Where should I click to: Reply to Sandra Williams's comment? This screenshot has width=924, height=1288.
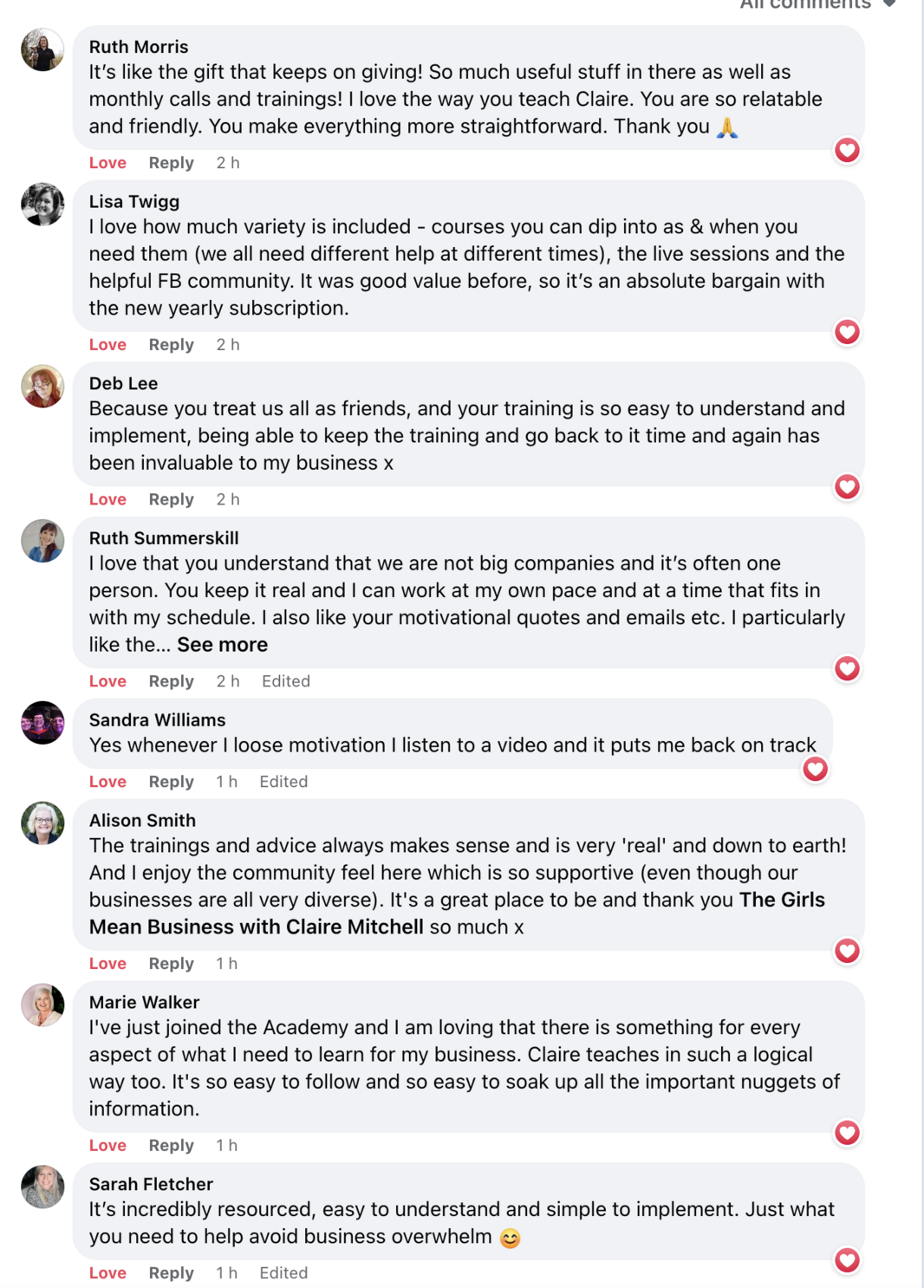point(171,782)
